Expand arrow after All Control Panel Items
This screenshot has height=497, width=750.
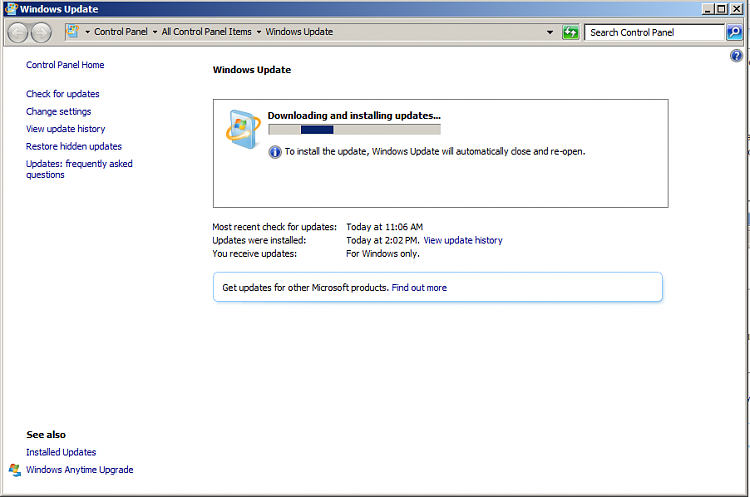pos(259,32)
